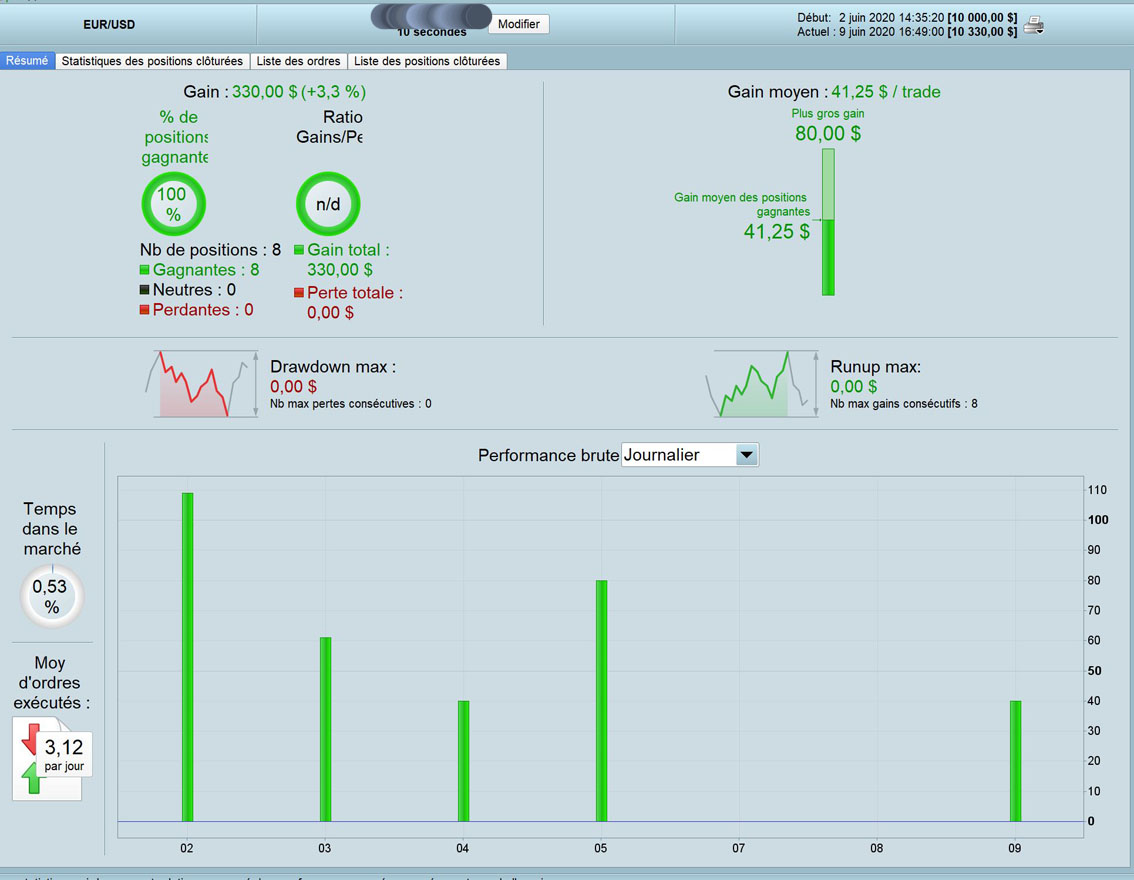Click the bar for day 09
The image size is (1134, 880).
pyautogui.click(x=1015, y=761)
